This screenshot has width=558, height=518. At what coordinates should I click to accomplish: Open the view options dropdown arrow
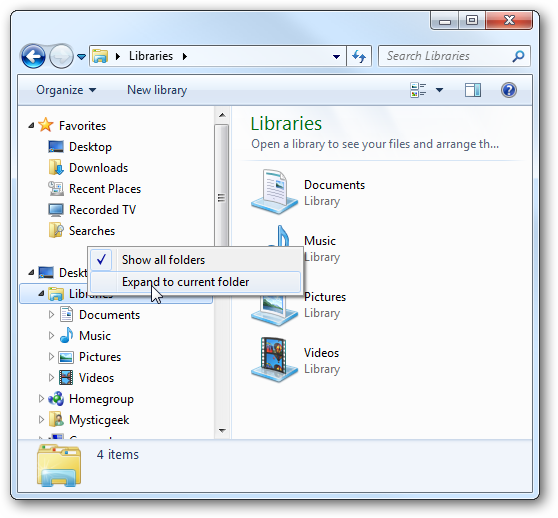coord(439,90)
